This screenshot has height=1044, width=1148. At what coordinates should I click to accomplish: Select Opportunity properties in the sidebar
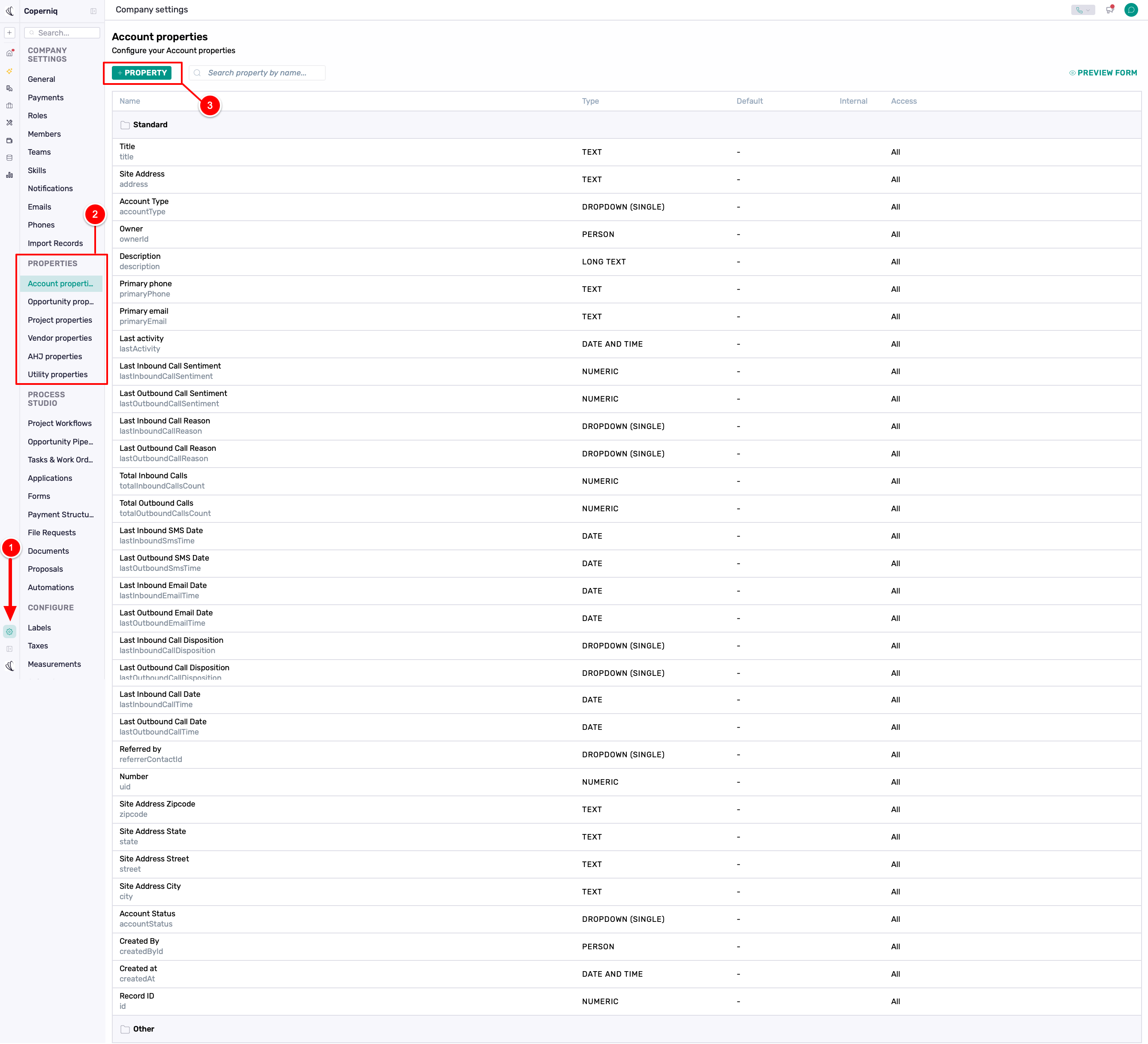click(x=61, y=302)
